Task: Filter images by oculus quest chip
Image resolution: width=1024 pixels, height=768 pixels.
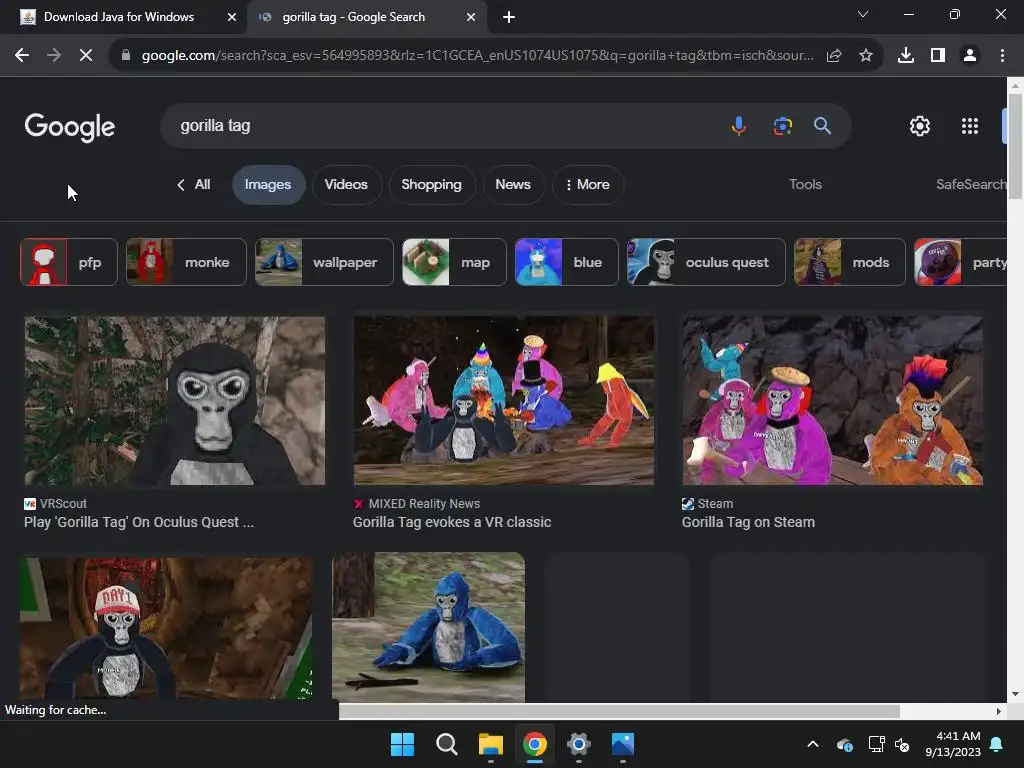Action: pyautogui.click(x=706, y=262)
